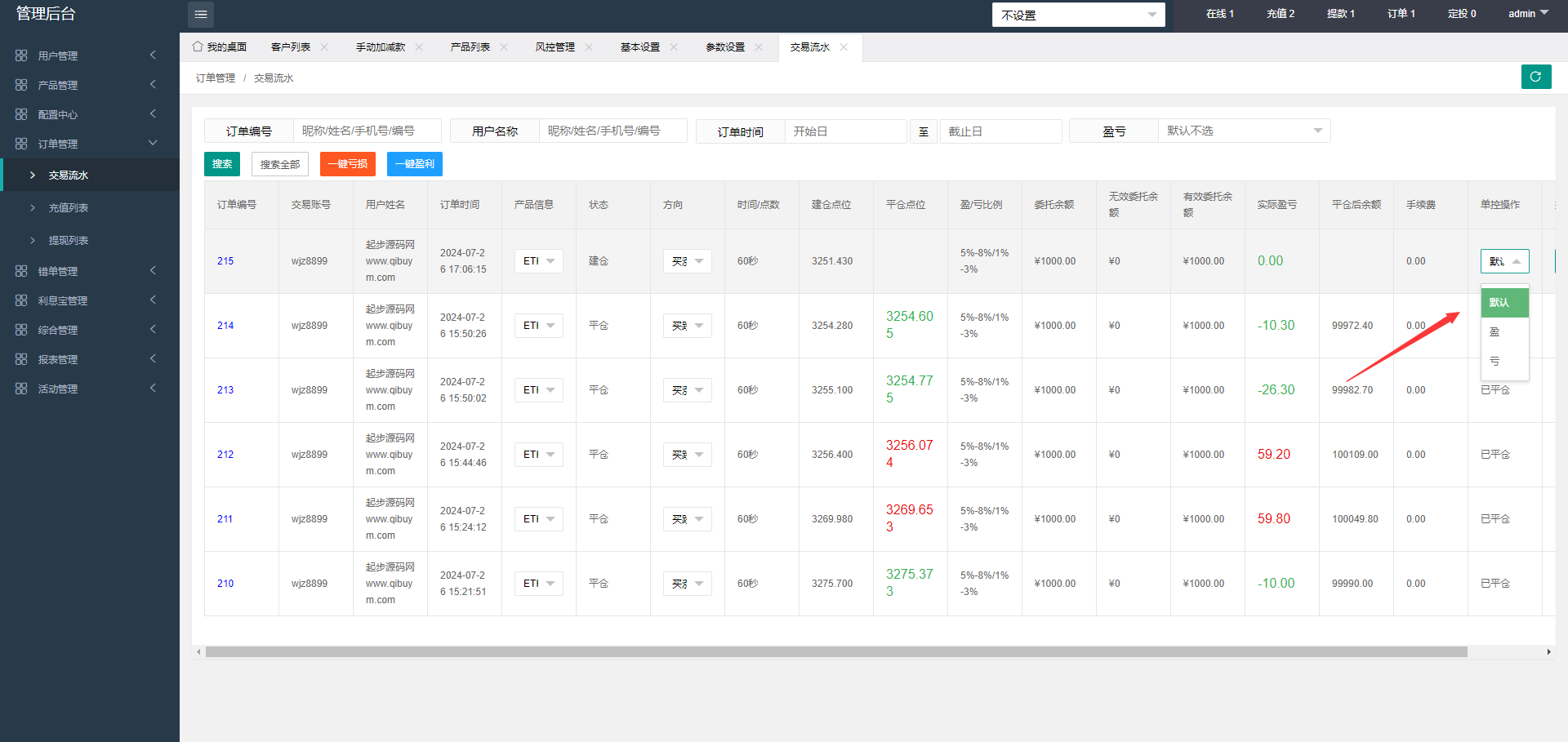Viewport: 1568px width, 742px height.
Task: Click the orange 一键亏损 button
Action: [347, 164]
